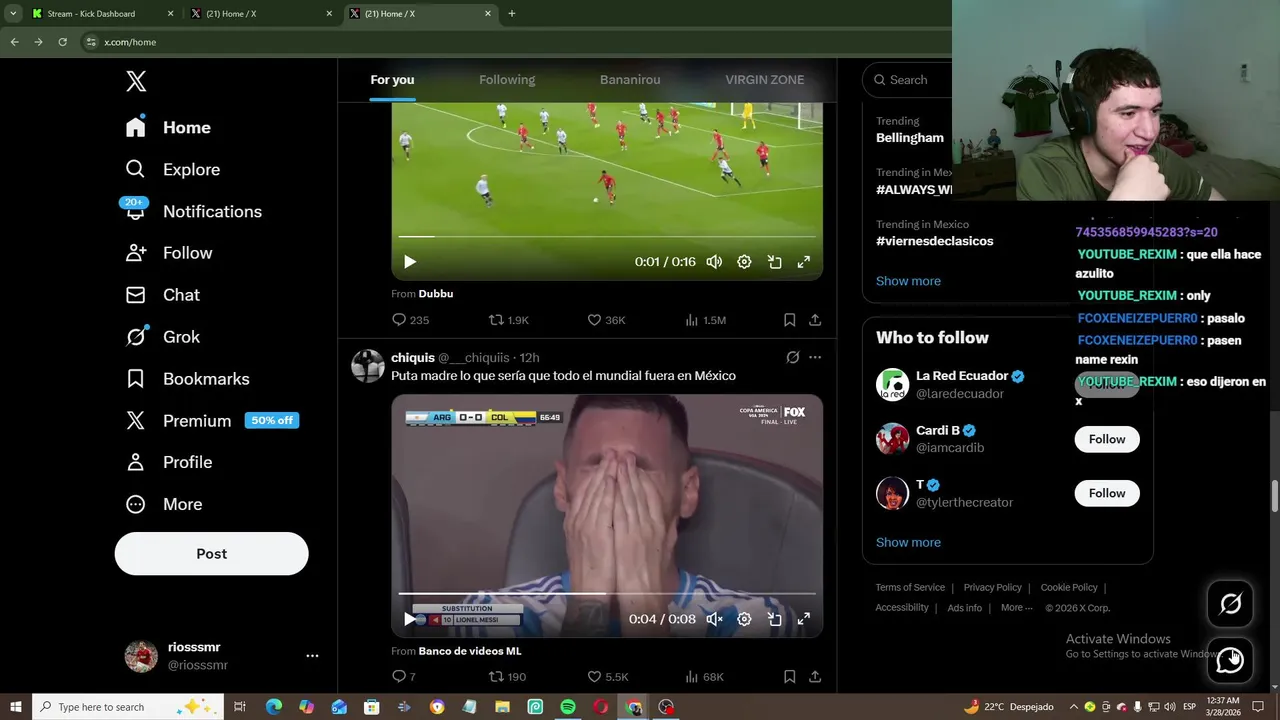View analytics showing 68K views
1280x720 pixels.
[704, 677]
